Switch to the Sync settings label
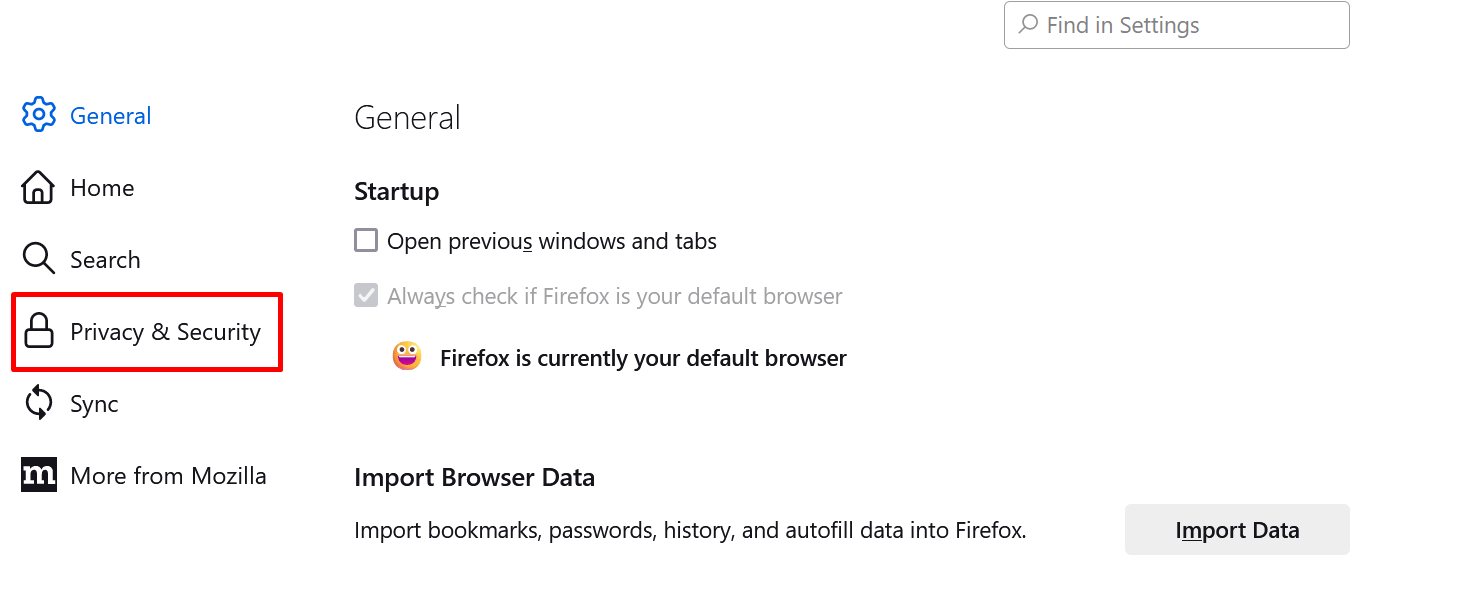Screen dimensions: 1472x604 point(94,404)
